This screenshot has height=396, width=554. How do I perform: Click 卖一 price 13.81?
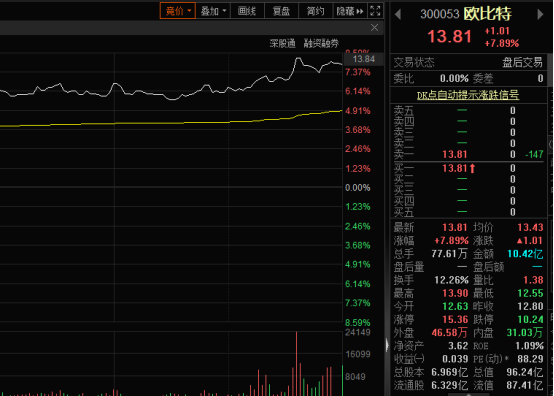455,154
